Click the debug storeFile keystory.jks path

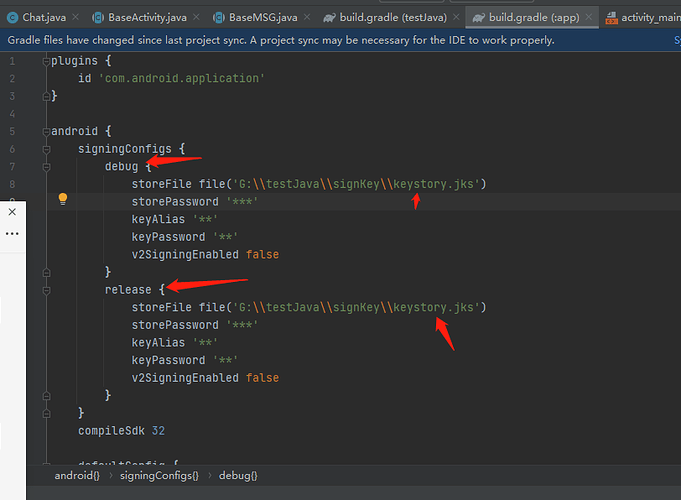pos(356,184)
